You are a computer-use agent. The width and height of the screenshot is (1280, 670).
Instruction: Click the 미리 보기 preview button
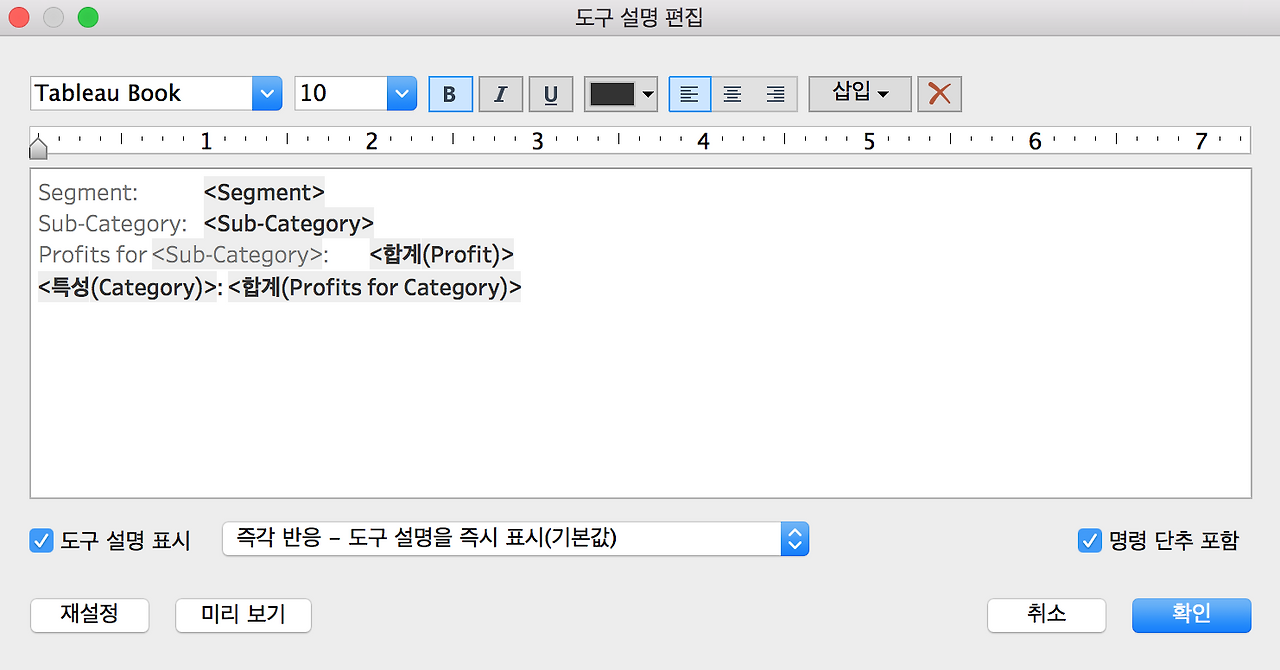point(243,614)
